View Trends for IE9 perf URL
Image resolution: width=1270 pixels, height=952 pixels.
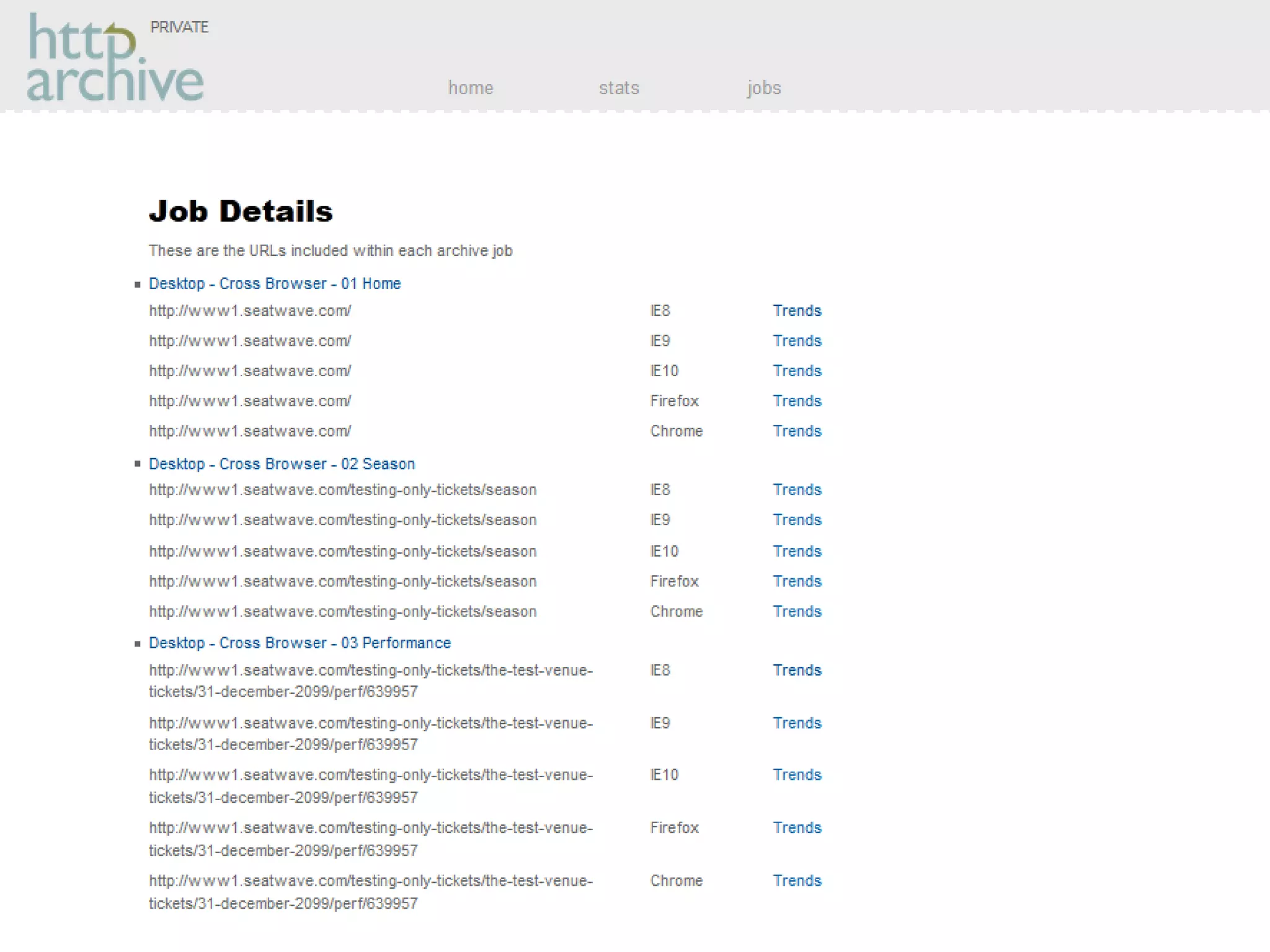pyautogui.click(x=797, y=723)
